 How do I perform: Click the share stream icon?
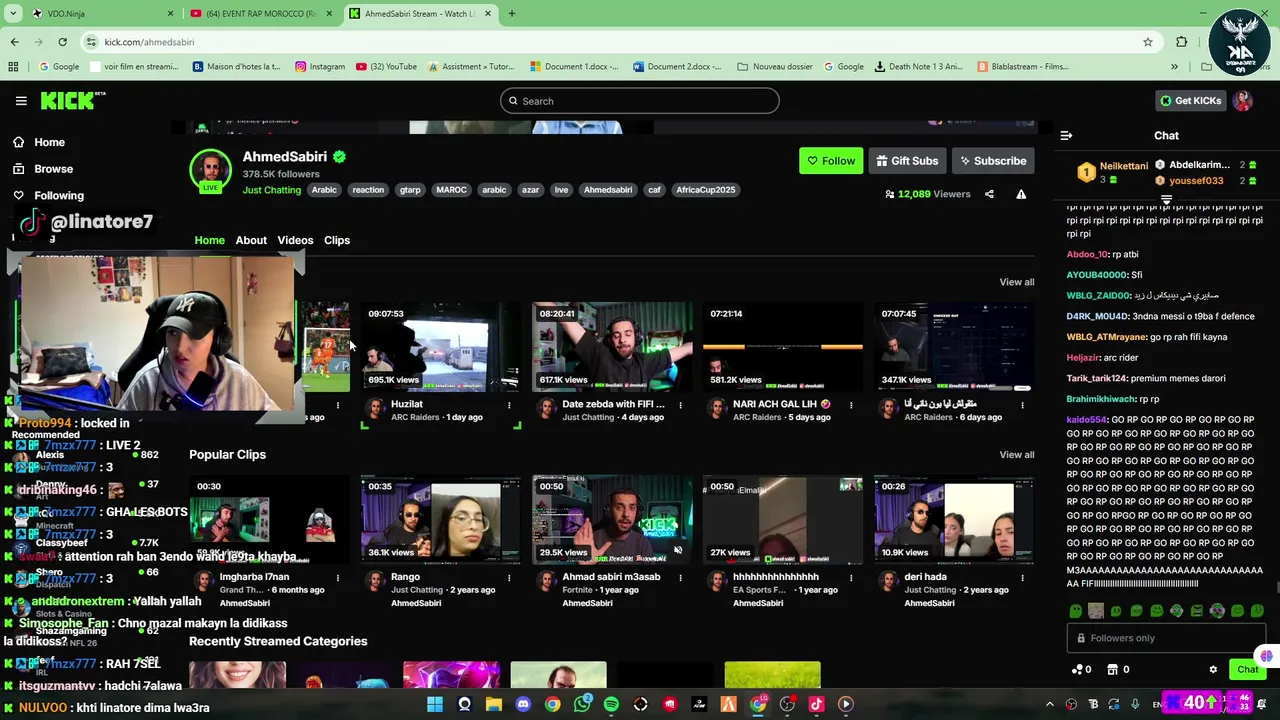tap(989, 194)
